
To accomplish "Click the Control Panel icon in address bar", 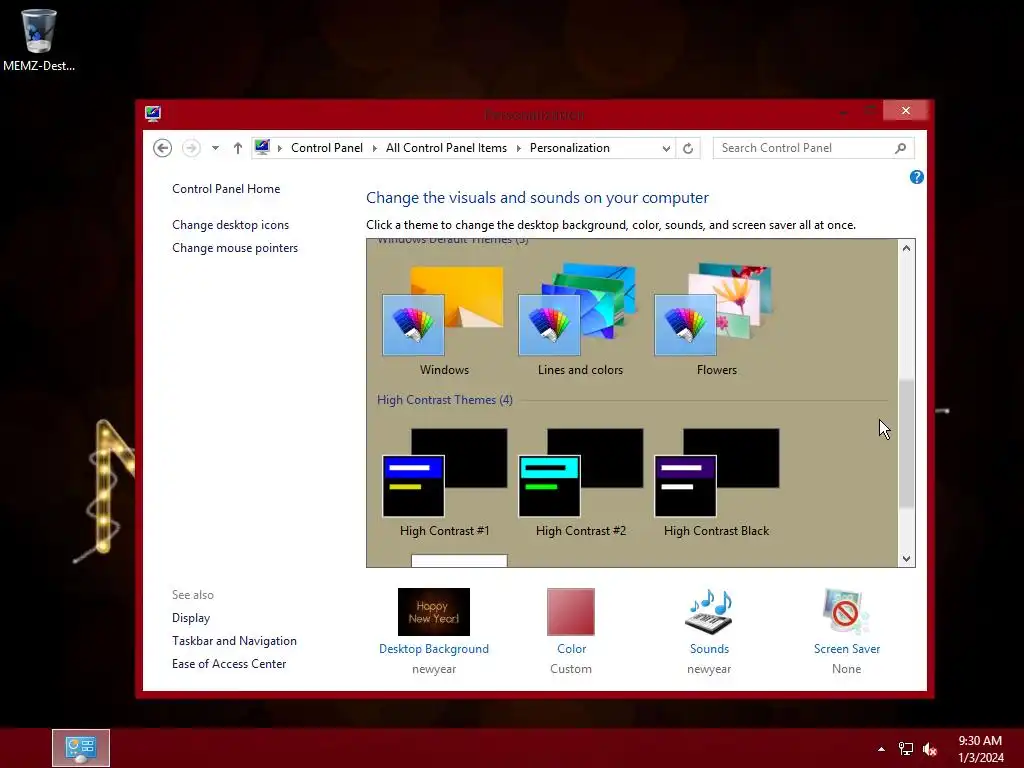I will pos(263,148).
